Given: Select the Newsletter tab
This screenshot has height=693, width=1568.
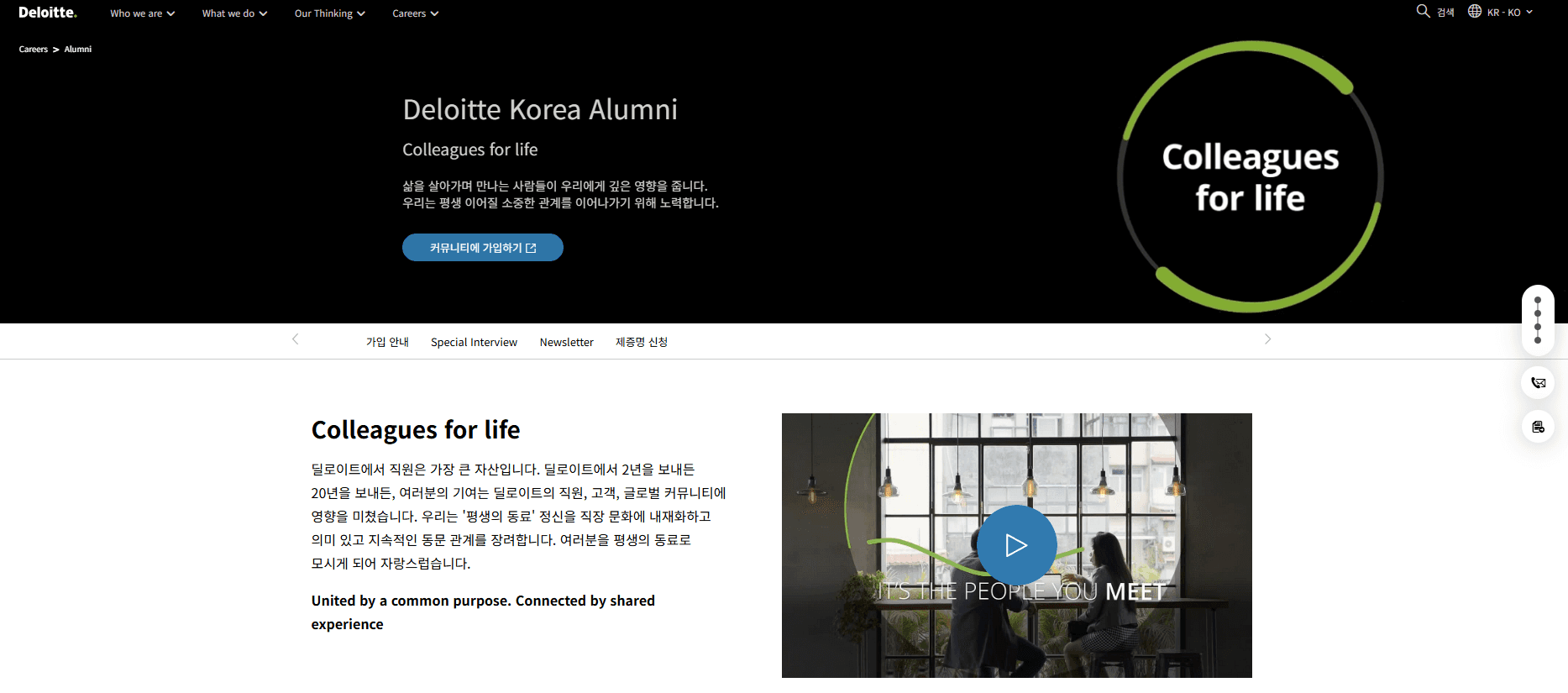Looking at the screenshot, I should pos(566,342).
